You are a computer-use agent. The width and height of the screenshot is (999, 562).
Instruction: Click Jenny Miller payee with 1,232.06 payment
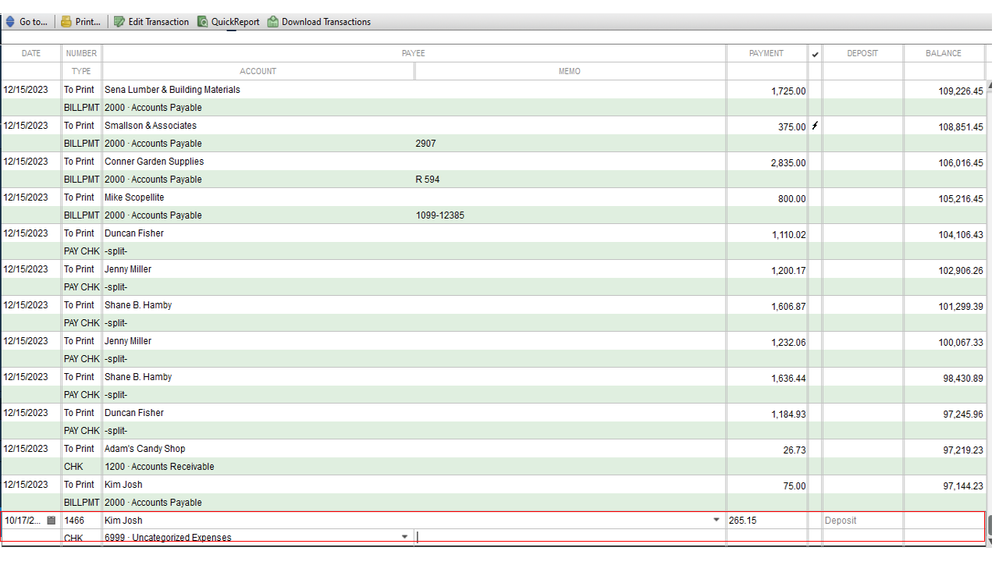(128, 341)
